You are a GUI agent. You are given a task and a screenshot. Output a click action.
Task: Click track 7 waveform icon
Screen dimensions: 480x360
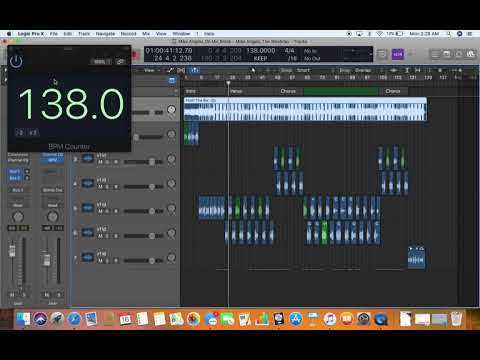point(88,257)
